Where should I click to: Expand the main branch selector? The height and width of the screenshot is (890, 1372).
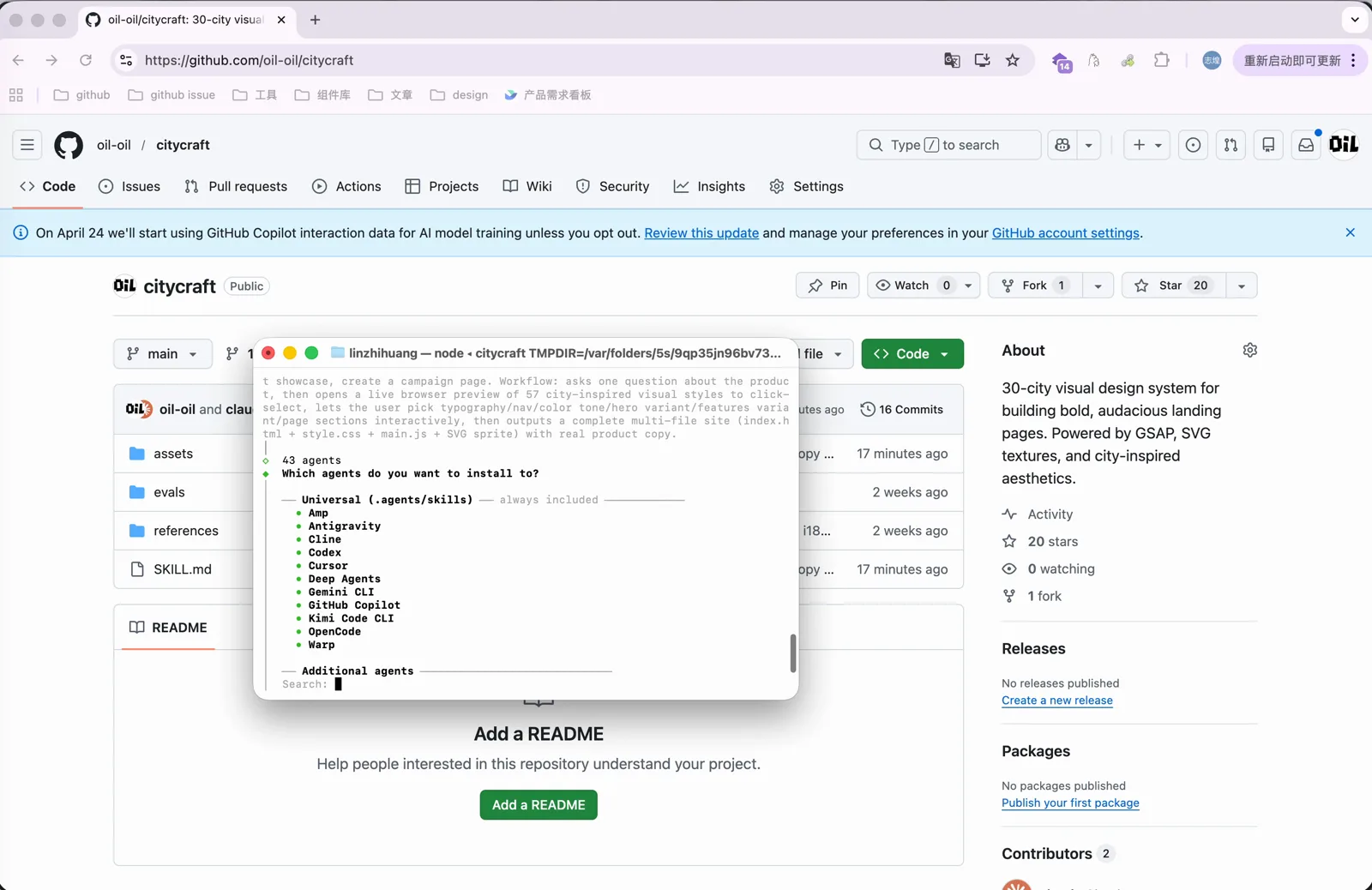tap(163, 353)
